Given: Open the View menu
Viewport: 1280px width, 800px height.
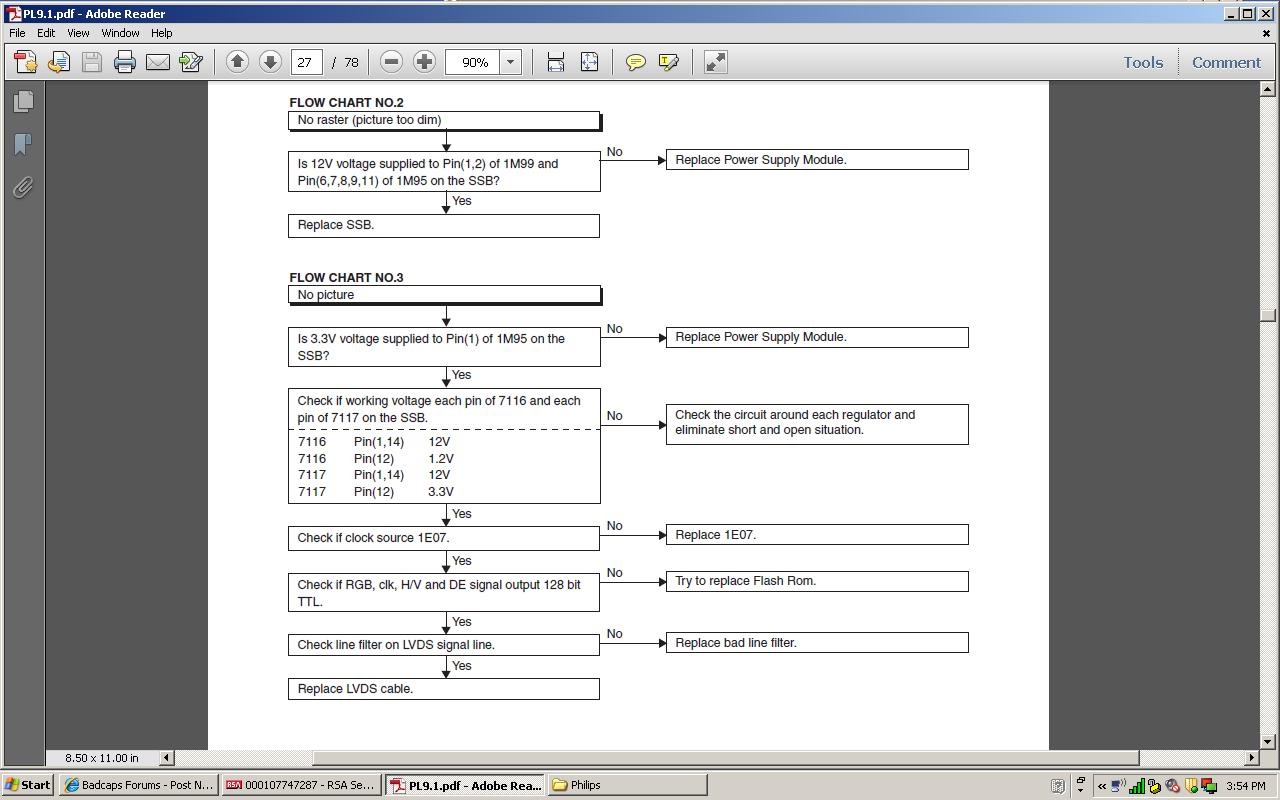Looking at the screenshot, I should (78, 33).
